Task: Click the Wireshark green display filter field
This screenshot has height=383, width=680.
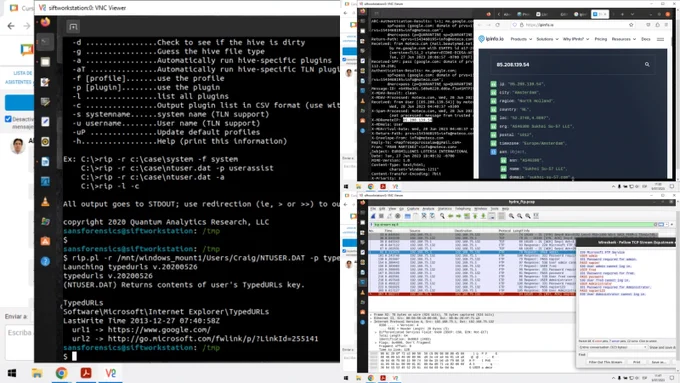Action: pyautogui.click(x=512, y=224)
